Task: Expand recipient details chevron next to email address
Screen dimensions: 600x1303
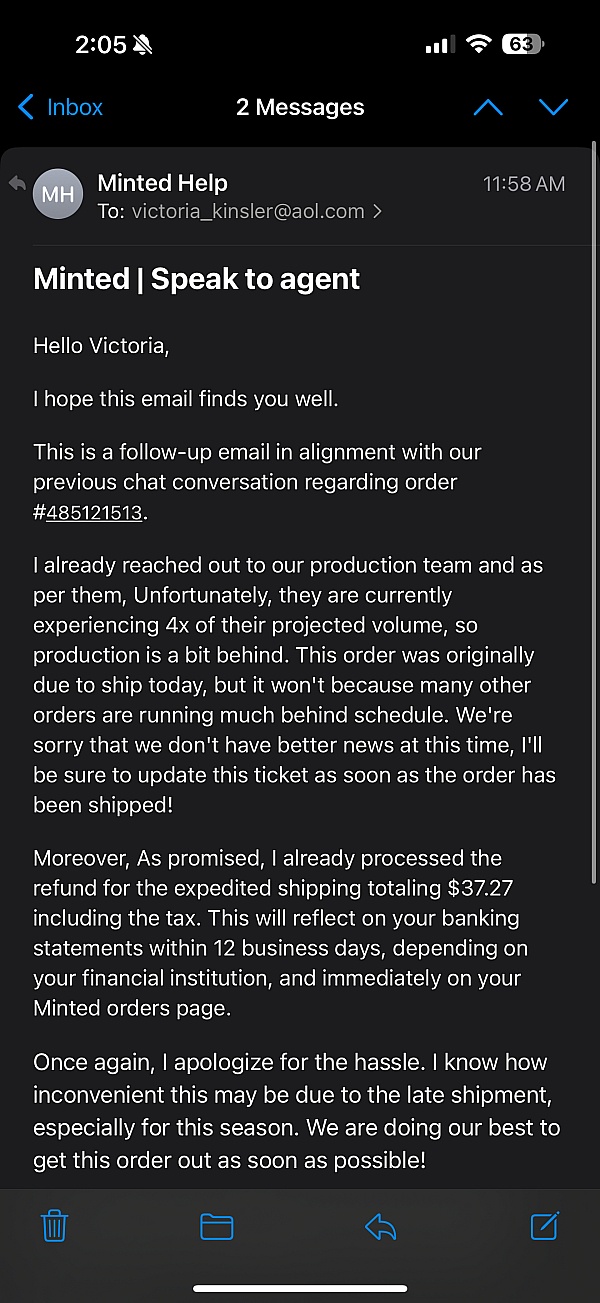Action: [377, 211]
